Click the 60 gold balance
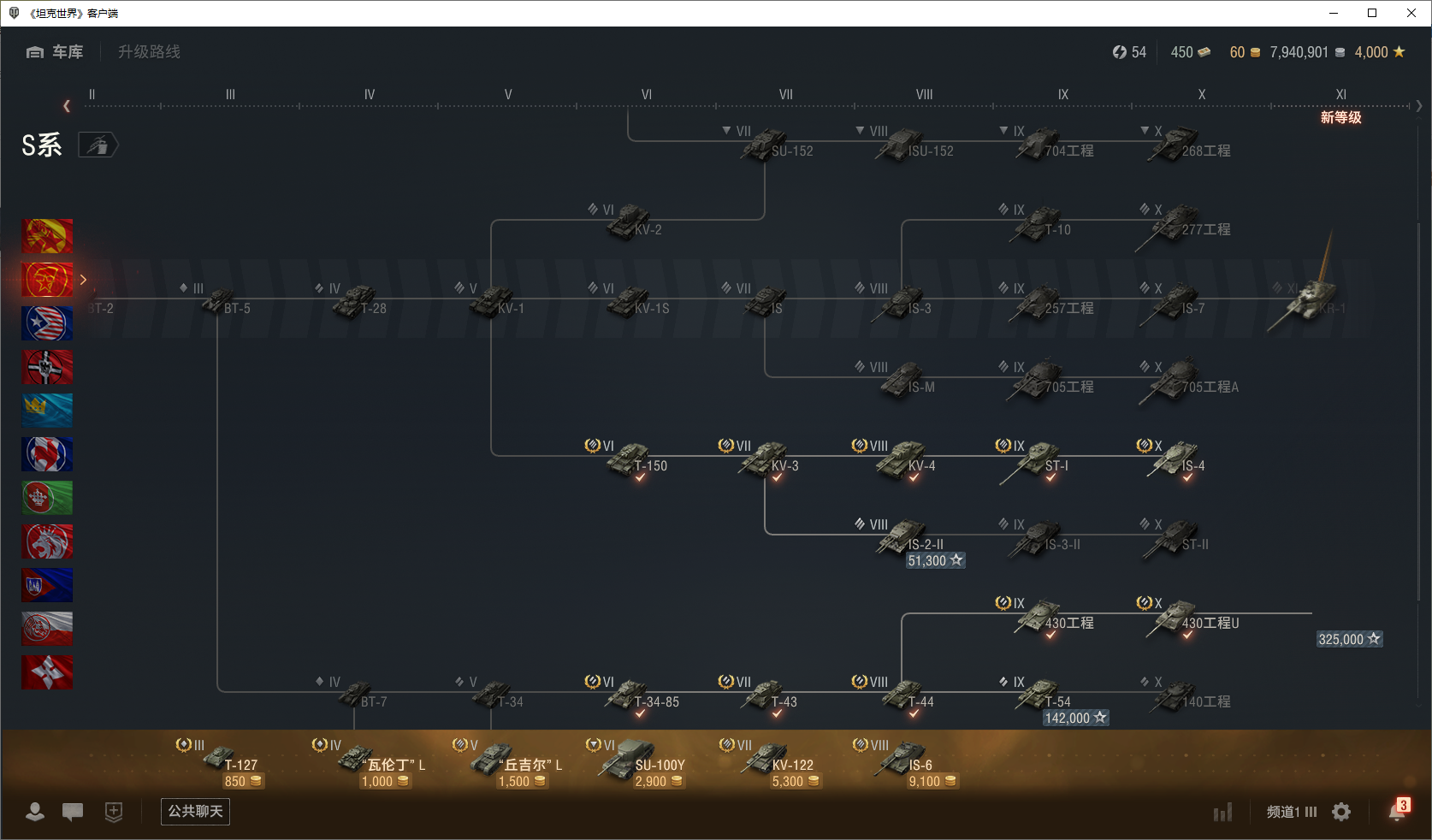This screenshot has width=1432, height=840. click(x=1245, y=52)
